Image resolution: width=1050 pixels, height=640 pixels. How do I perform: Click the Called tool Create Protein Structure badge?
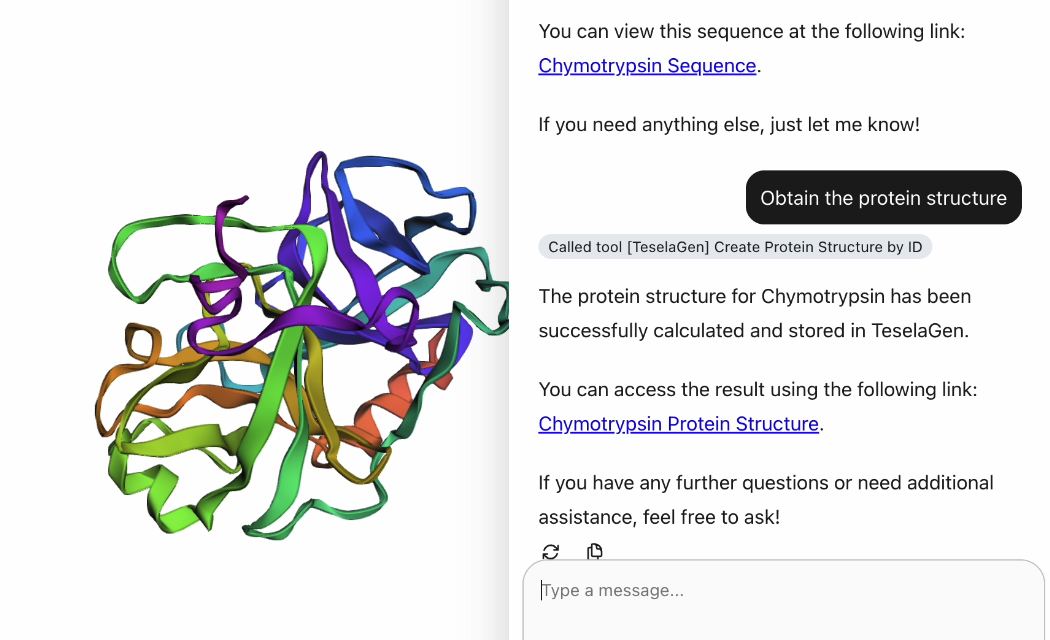(735, 247)
